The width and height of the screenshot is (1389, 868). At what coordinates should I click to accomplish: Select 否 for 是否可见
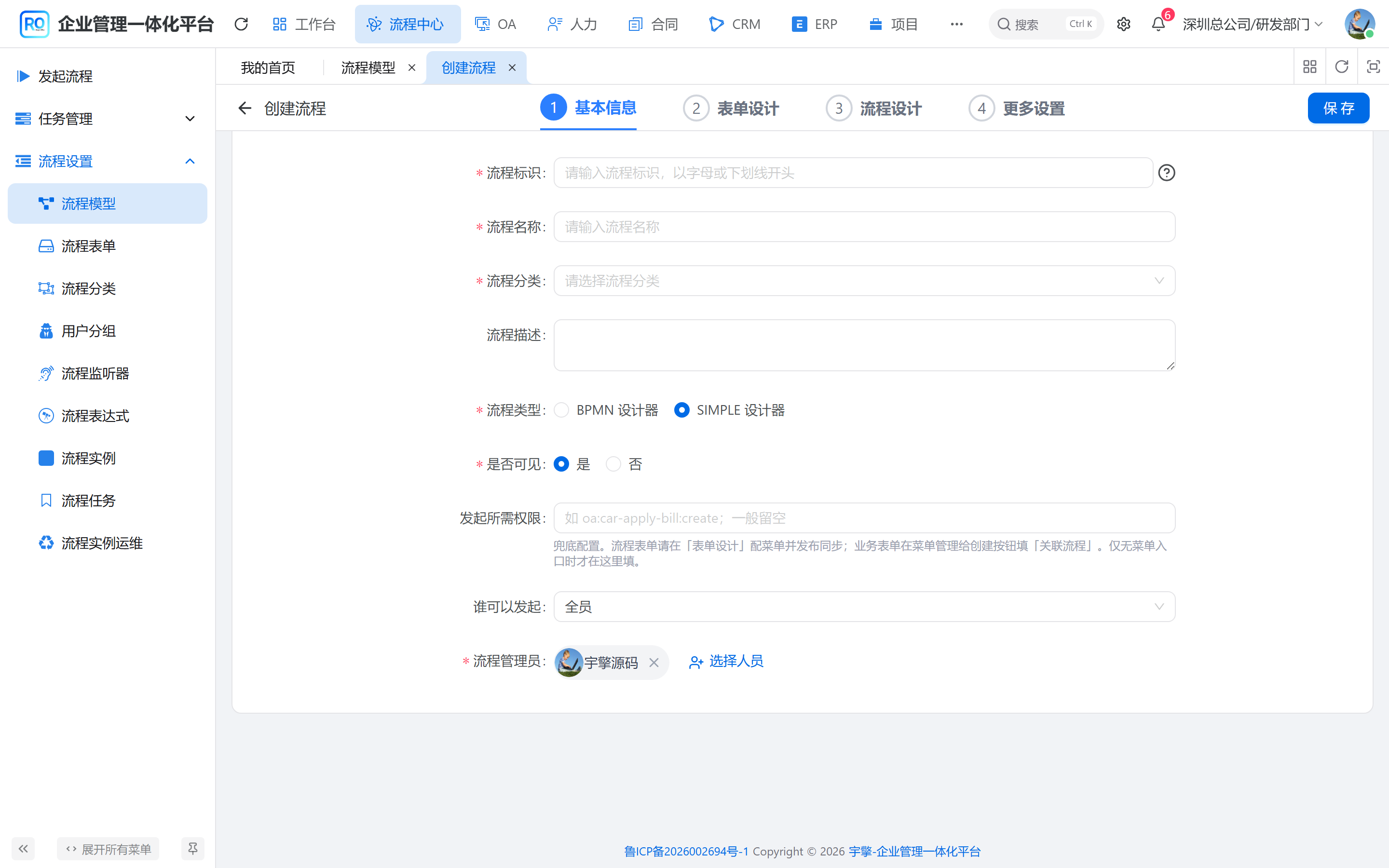(x=613, y=464)
